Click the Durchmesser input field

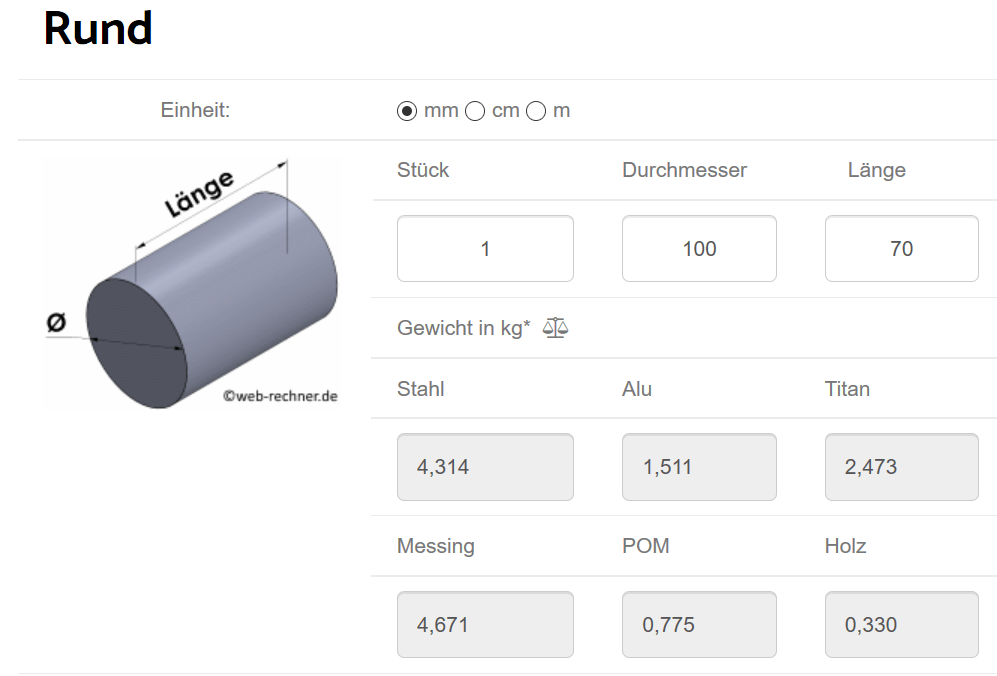(x=699, y=249)
